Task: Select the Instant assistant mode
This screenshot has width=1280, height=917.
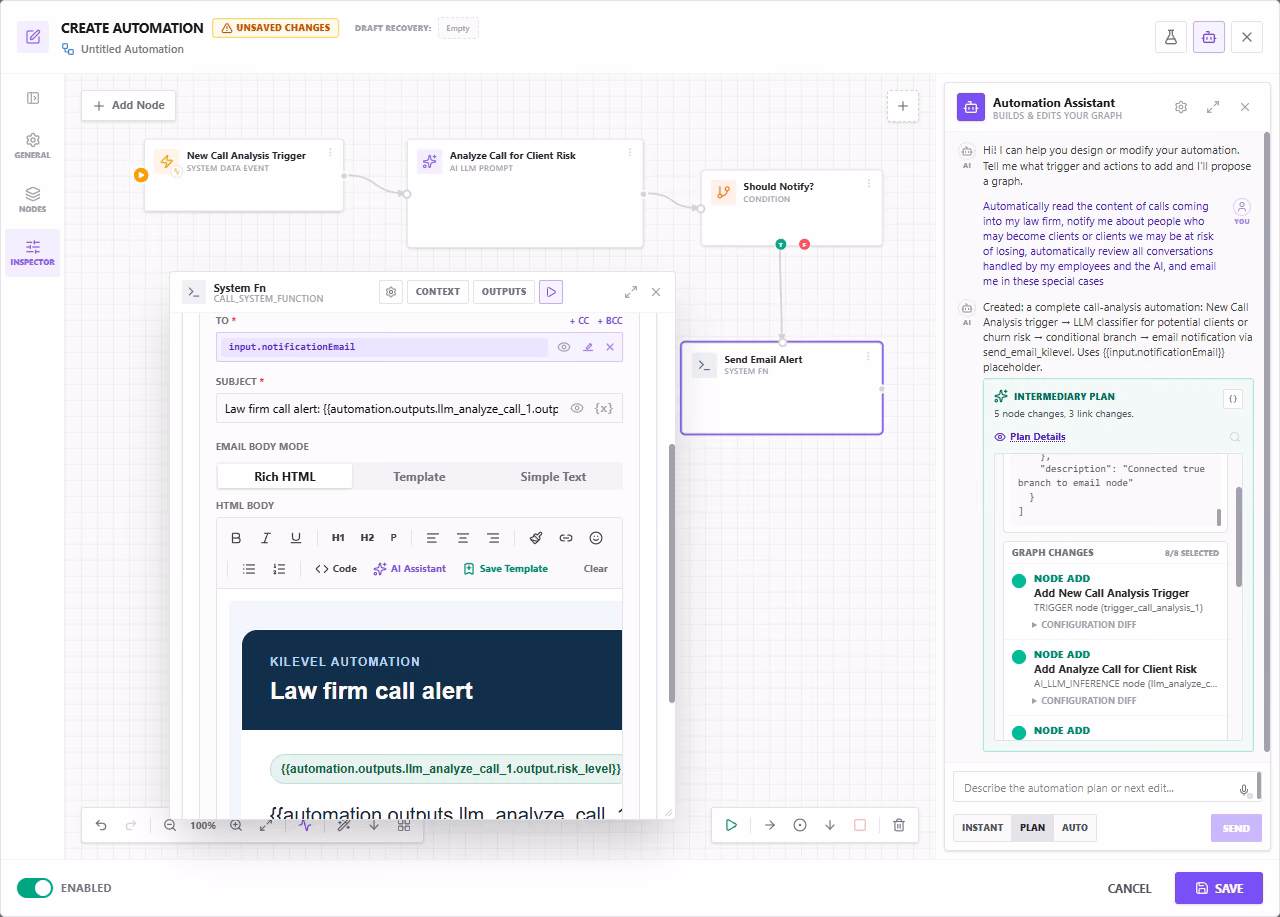Action: pos(982,828)
